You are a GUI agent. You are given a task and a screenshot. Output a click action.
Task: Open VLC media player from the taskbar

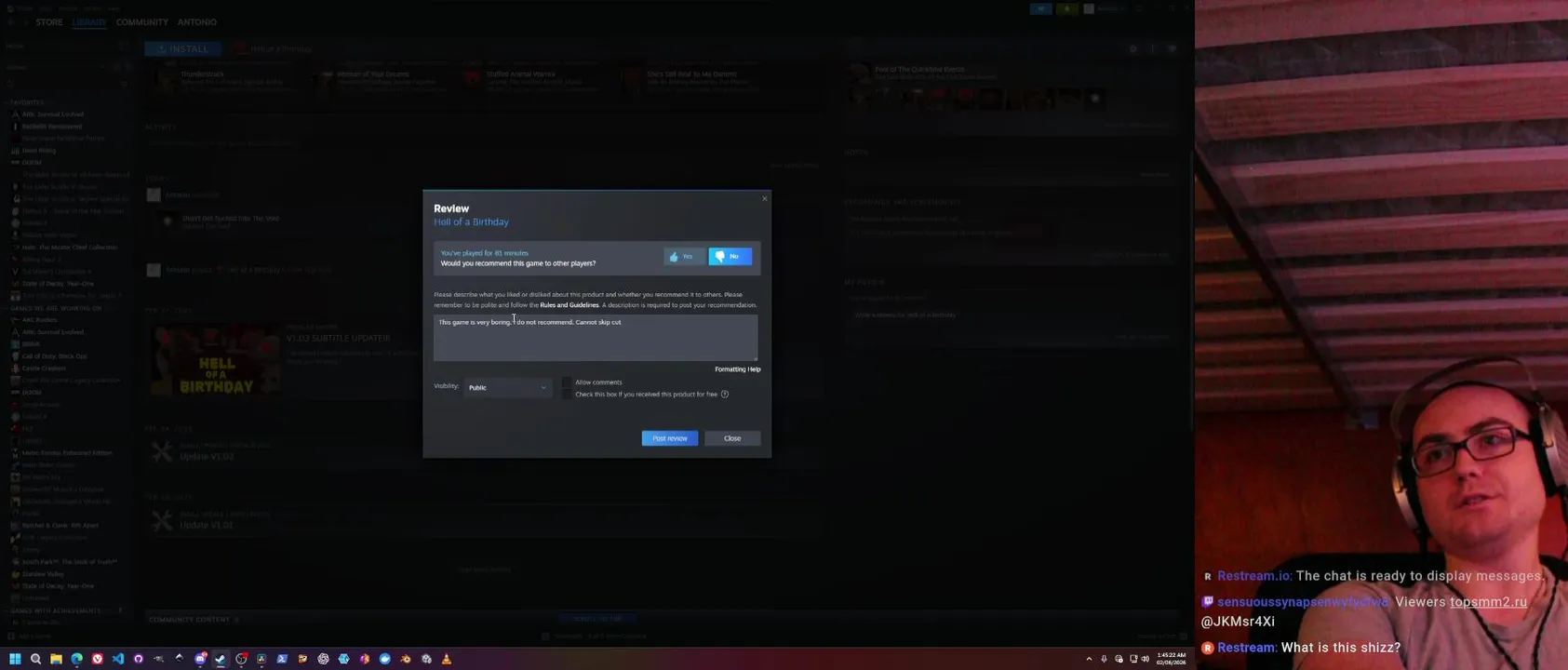coord(447,659)
